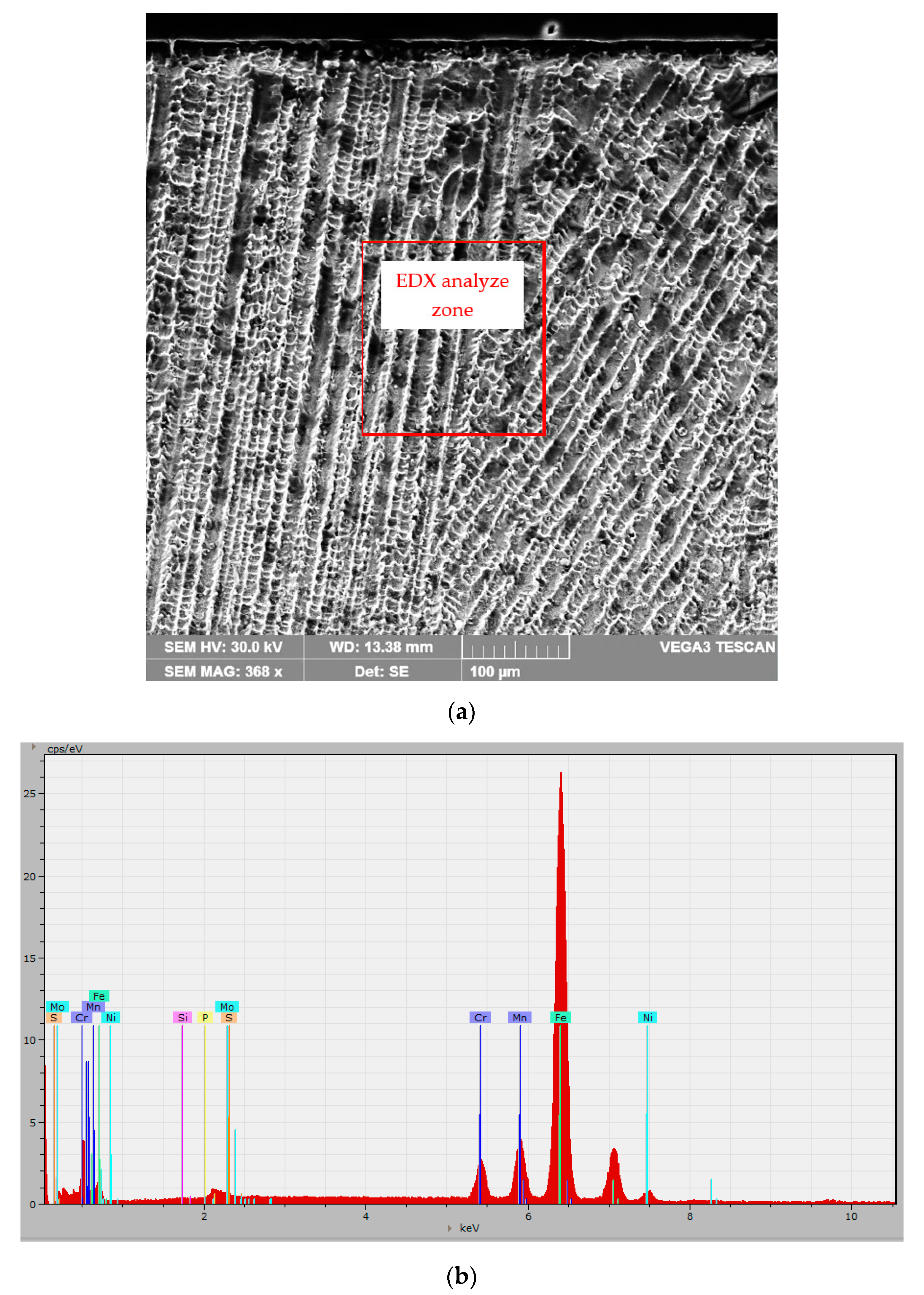The width and height of the screenshot is (924, 1295).
Task: Click the tip of the Fe peak near 6.4 keV
Action: (x=561, y=774)
